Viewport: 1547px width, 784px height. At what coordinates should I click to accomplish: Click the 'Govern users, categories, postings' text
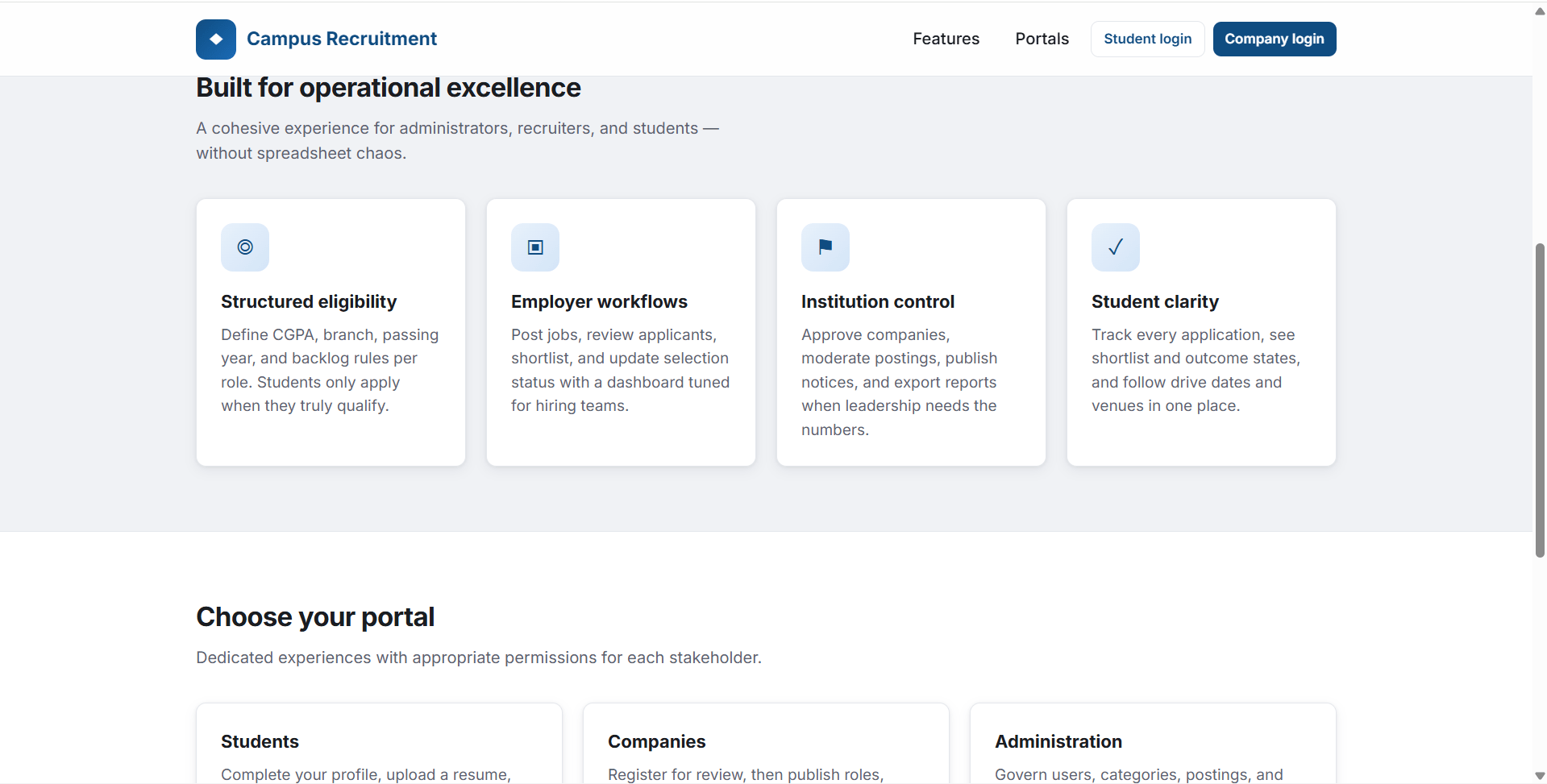[x=1139, y=774]
